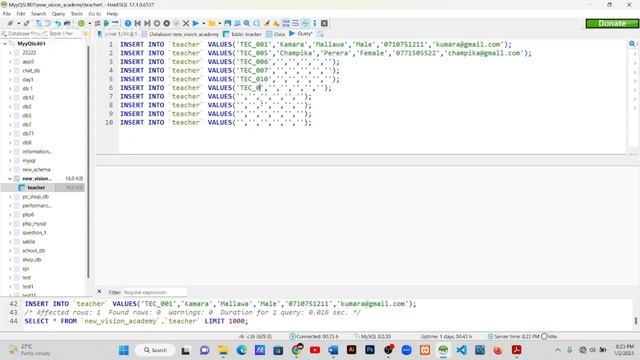The height and width of the screenshot is (360, 640).
Task: Open the Photoshop taskbar icon
Action: [x=370, y=350]
